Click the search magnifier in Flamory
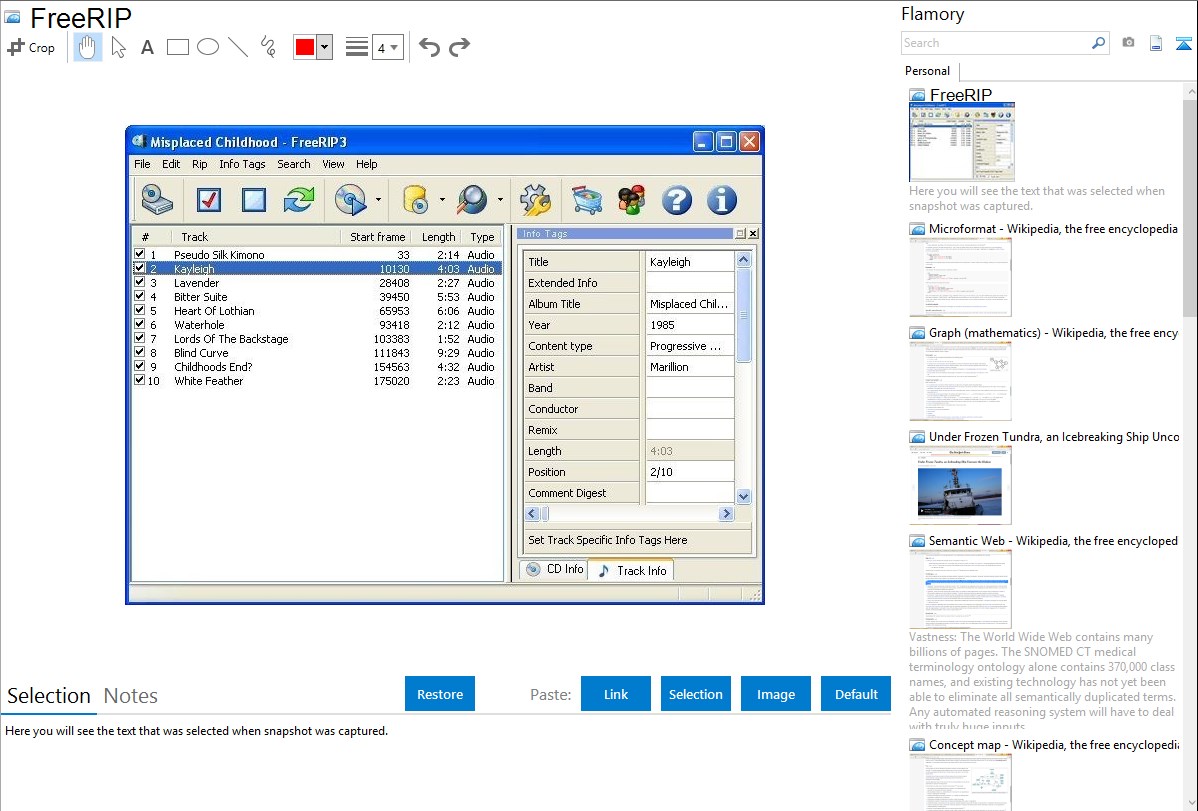The height and width of the screenshot is (811, 1198). [1098, 43]
